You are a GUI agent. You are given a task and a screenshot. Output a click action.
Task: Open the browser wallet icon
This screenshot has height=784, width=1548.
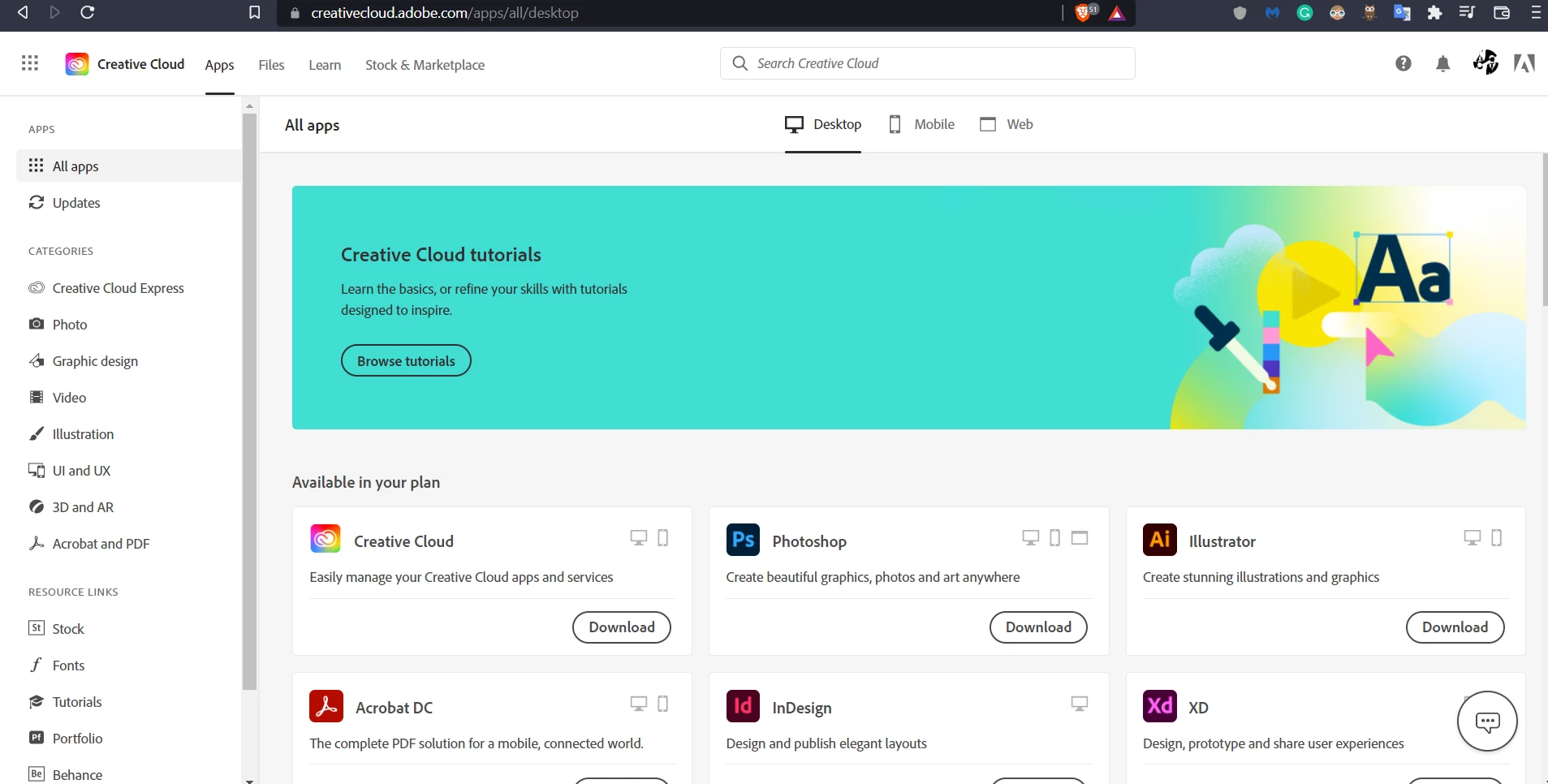[x=1502, y=12]
